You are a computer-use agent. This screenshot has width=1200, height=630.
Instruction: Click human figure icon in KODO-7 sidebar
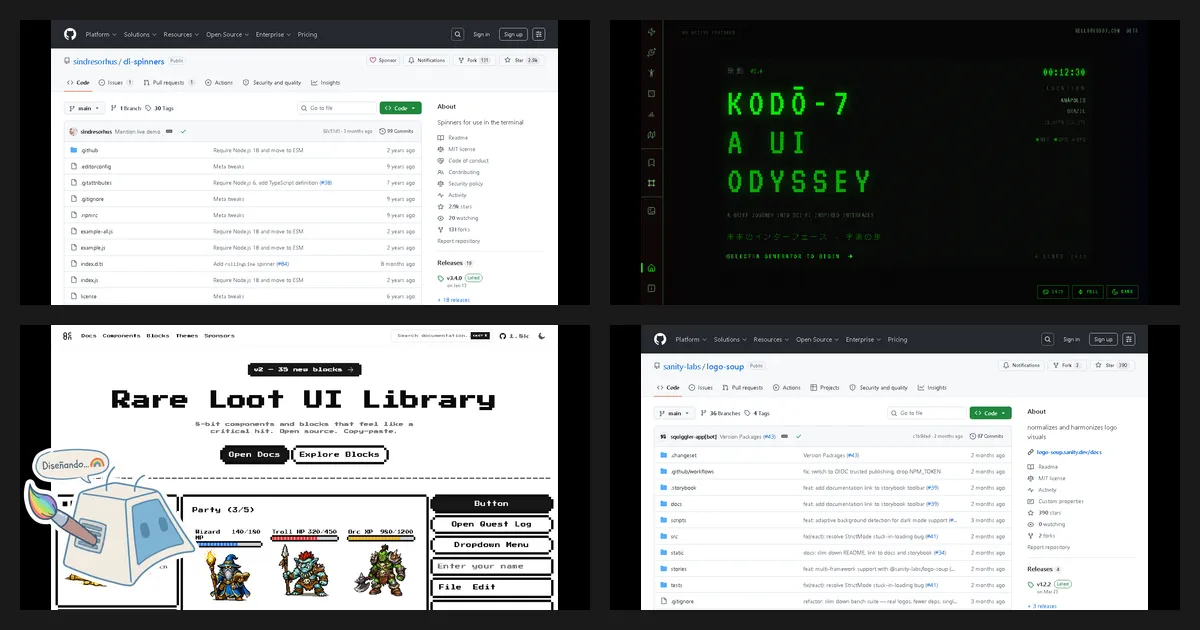point(651,73)
